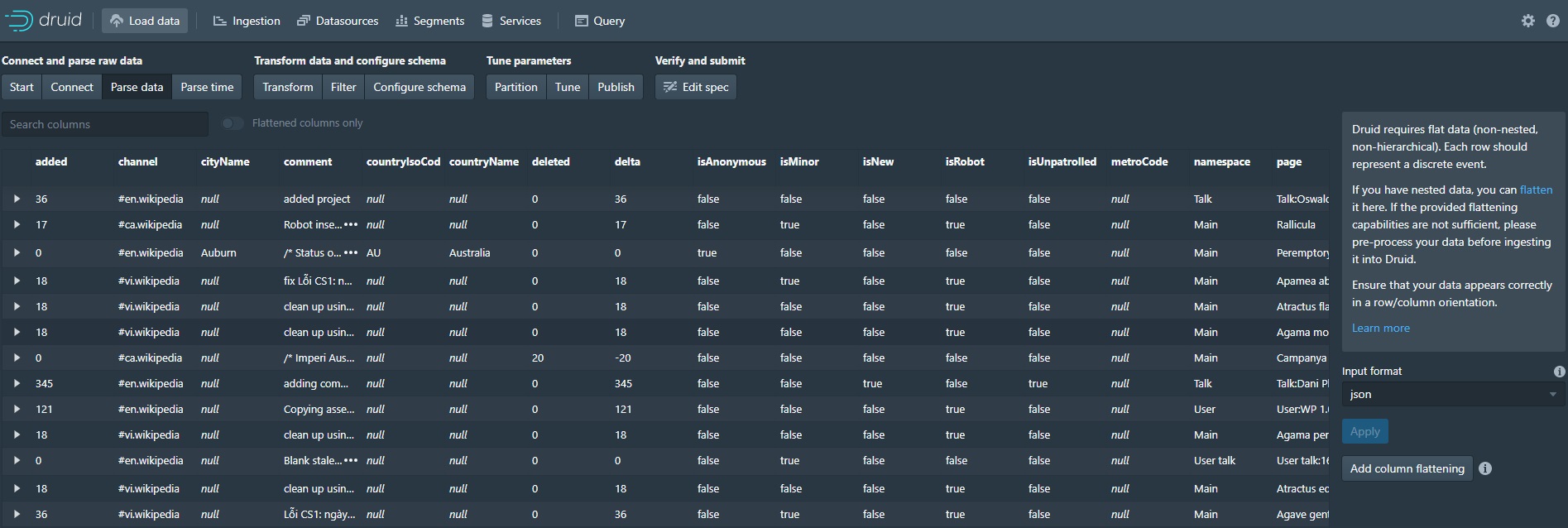Open the Learn more link

click(1380, 328)
